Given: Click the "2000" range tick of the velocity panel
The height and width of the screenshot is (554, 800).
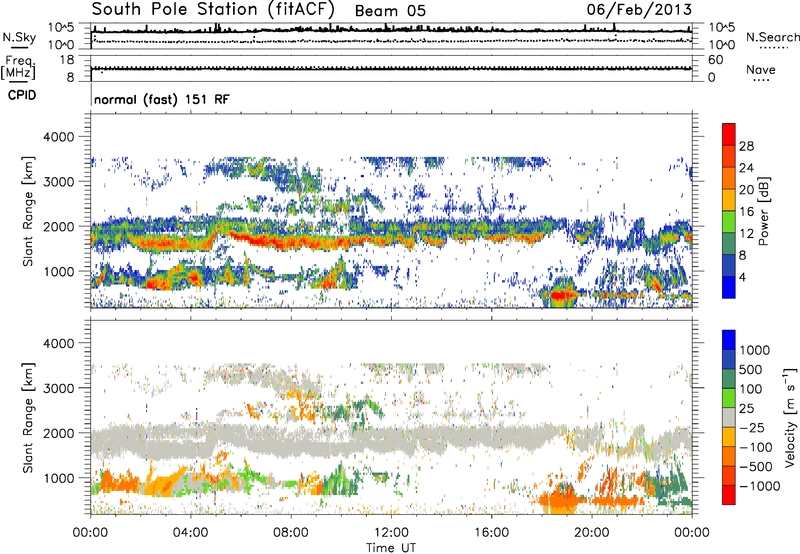Looking at the screenshot, I should 58,433.
